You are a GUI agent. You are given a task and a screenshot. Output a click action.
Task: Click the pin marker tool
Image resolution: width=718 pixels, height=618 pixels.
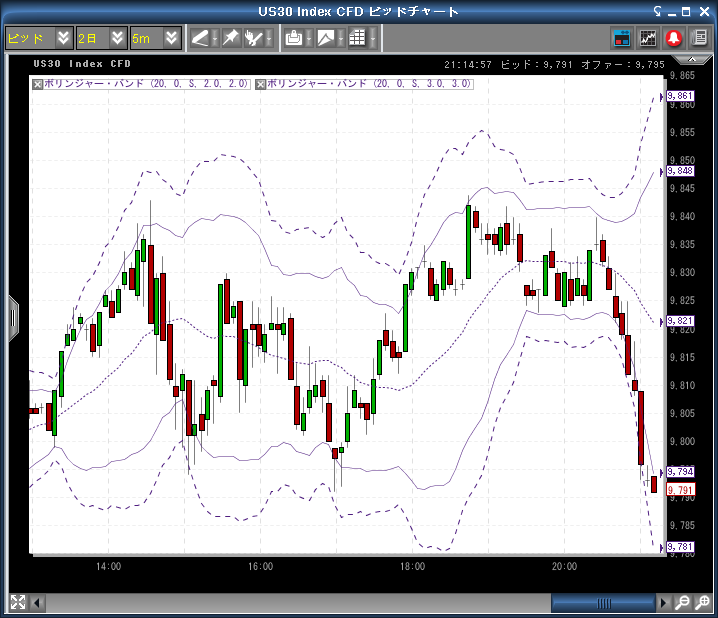[x=231, y=38]
